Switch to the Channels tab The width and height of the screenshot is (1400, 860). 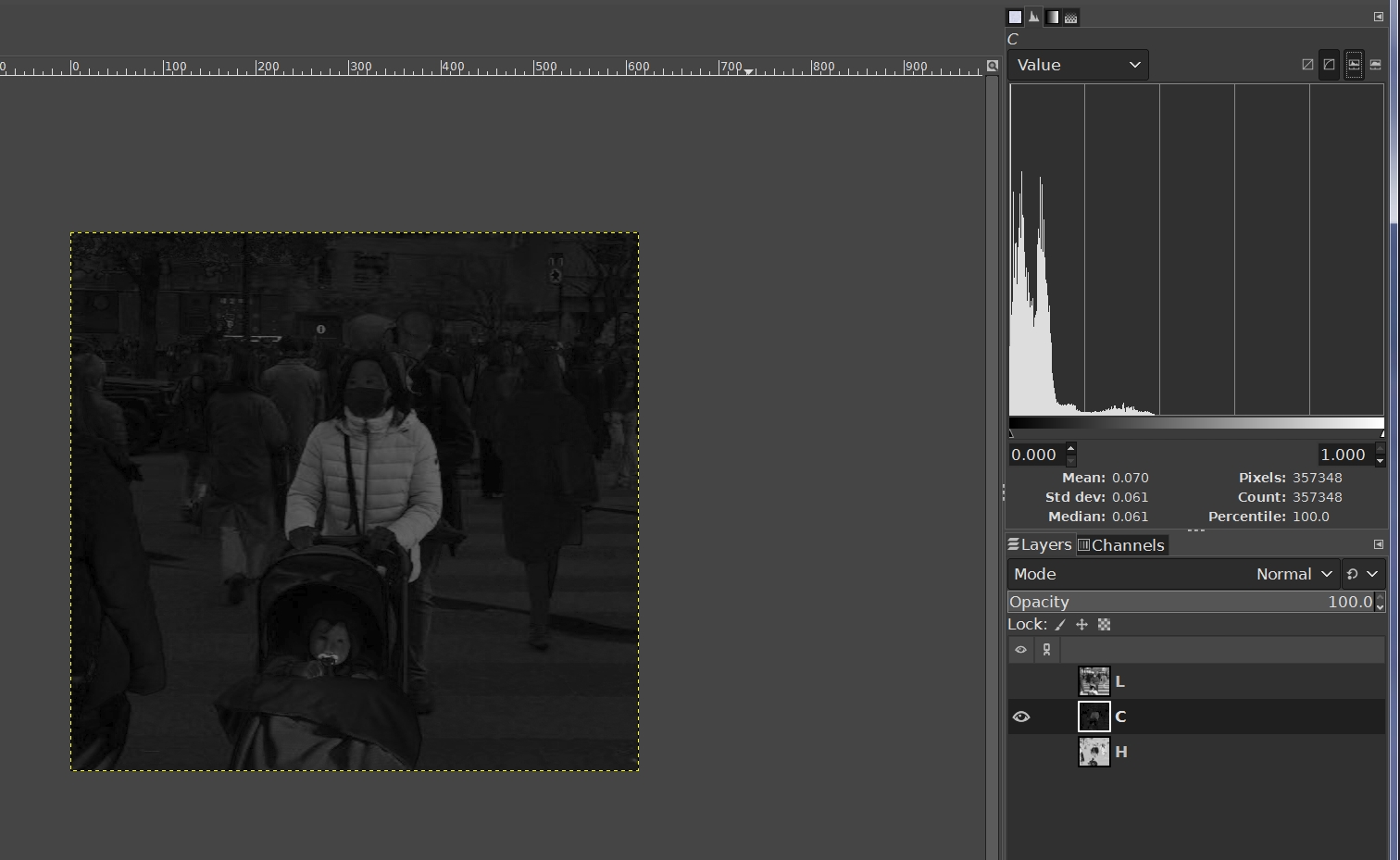[x=1120, y=545]
